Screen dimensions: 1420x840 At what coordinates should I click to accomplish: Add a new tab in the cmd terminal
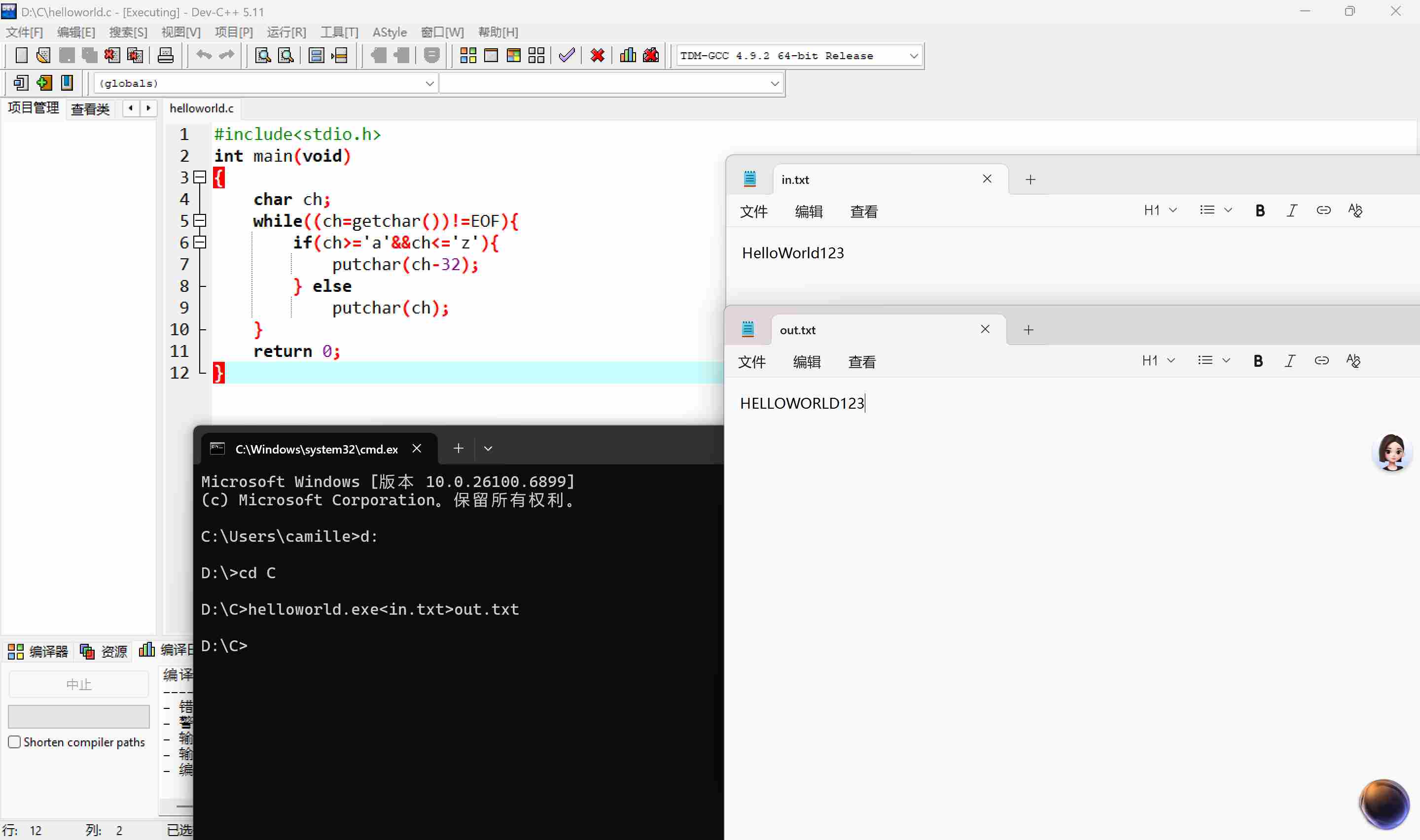pyautogui.click(x=459, y=449)
